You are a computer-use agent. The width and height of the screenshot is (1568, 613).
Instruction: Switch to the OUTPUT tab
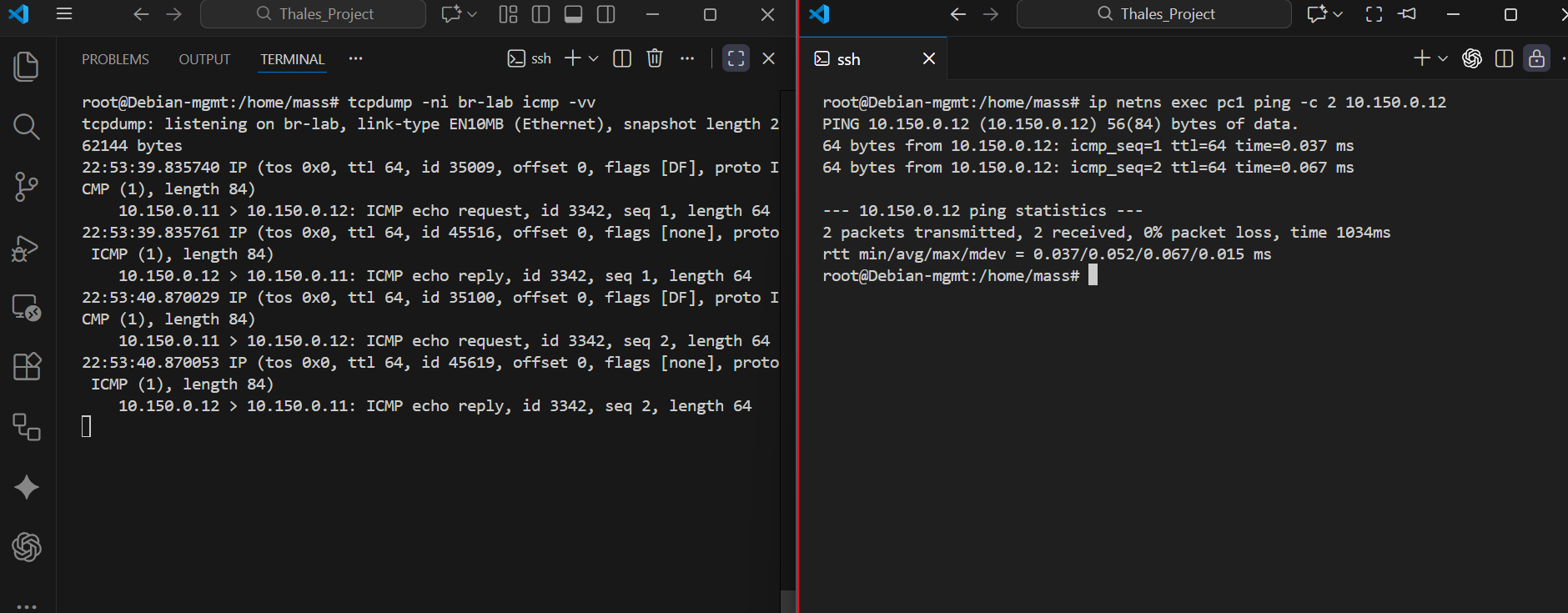[204, 59]
